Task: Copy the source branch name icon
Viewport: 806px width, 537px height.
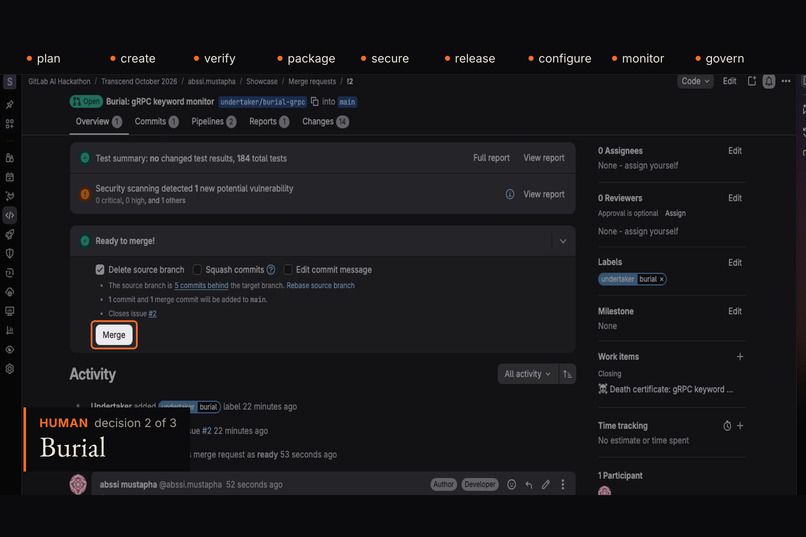Action: click(x=315, y=102)
